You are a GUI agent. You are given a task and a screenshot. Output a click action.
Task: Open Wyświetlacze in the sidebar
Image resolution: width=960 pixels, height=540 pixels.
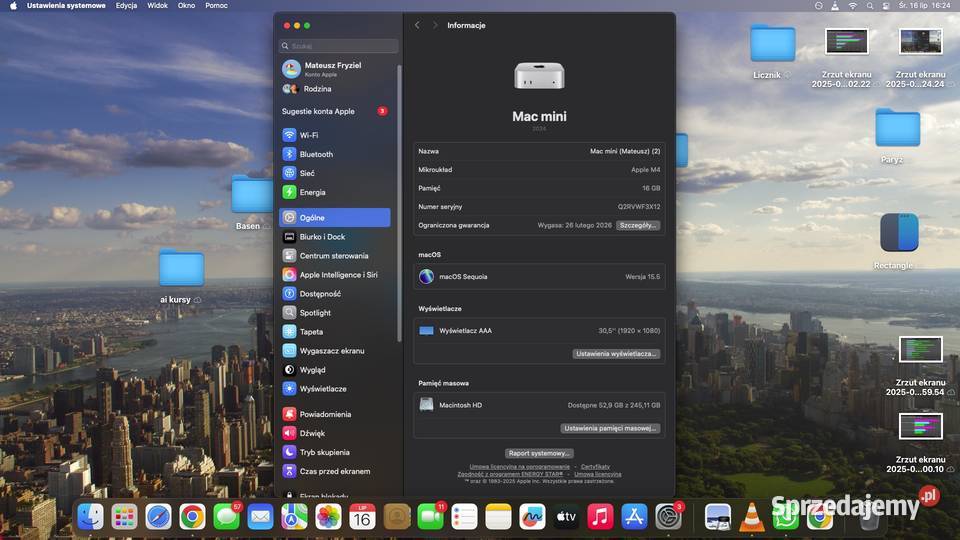tap(334, 389)
